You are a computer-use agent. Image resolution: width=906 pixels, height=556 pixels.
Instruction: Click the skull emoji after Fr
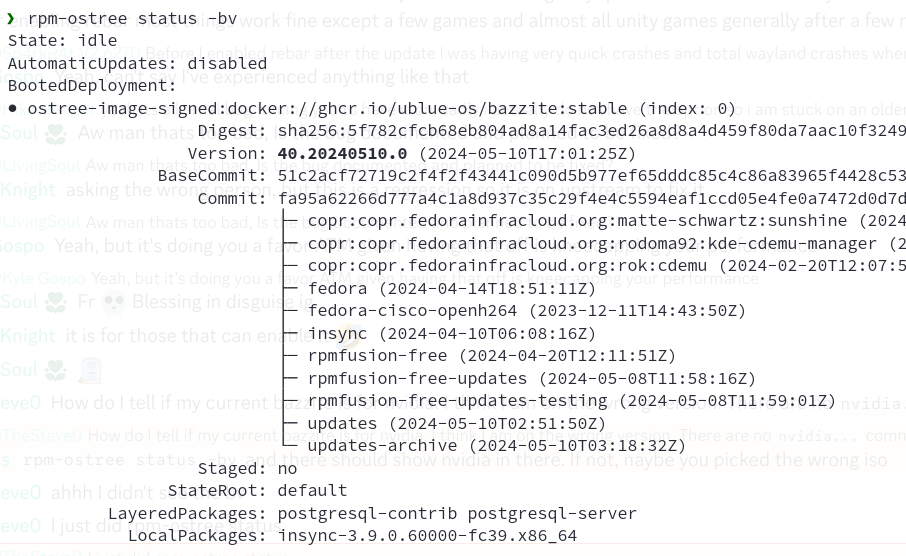[114, 302]
